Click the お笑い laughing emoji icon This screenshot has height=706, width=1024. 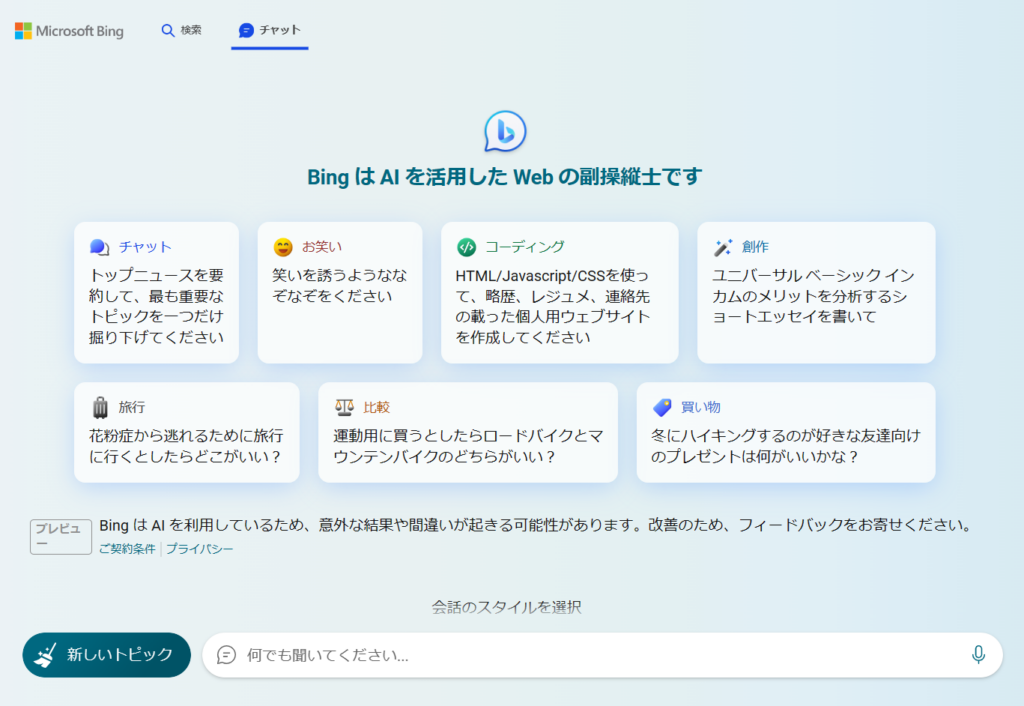coord(283,247)
